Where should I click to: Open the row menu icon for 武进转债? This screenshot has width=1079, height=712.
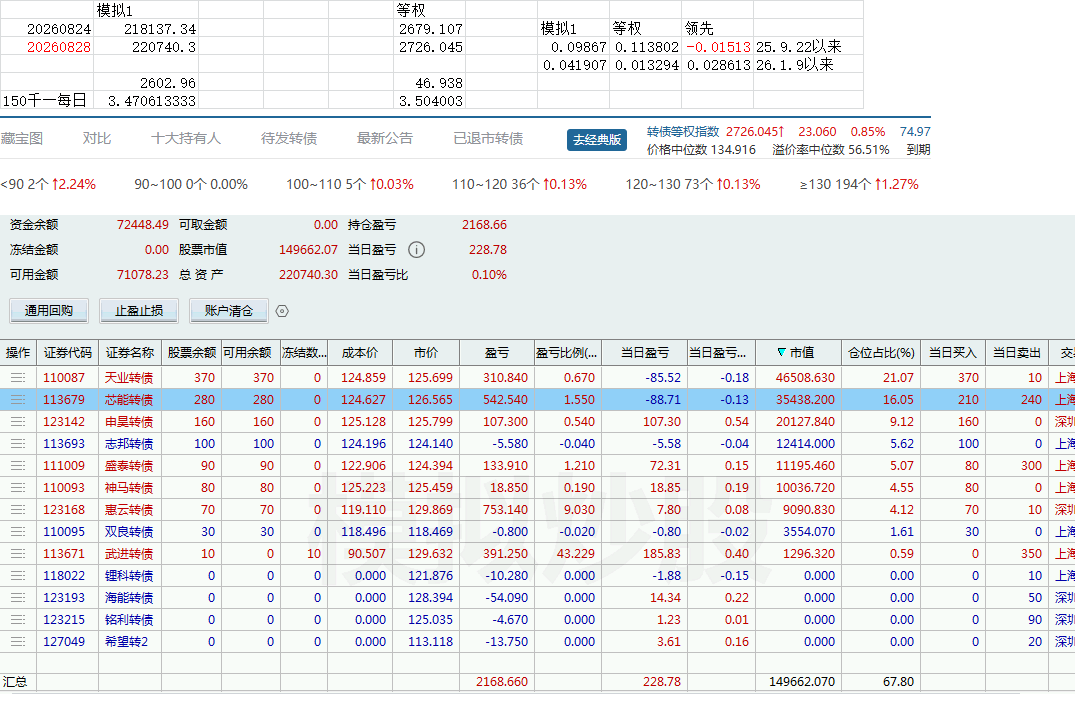point(18,554)
